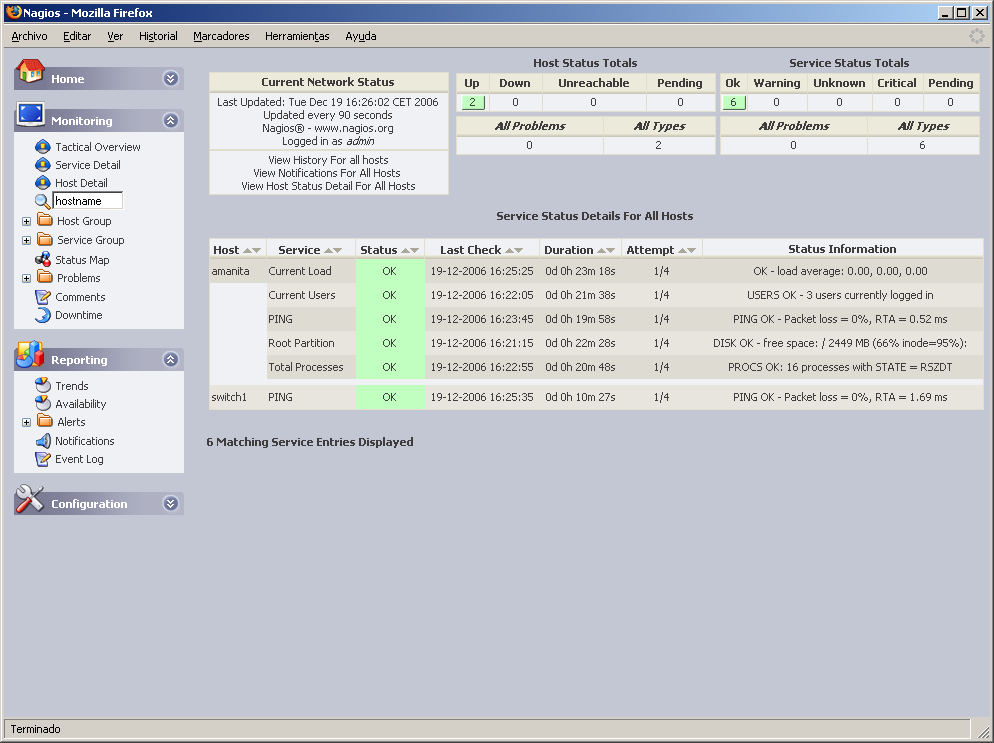Open View Host Status Detail For All Hosts
The width and height of the screenshot is (994, 743).
tap(328, 186)
